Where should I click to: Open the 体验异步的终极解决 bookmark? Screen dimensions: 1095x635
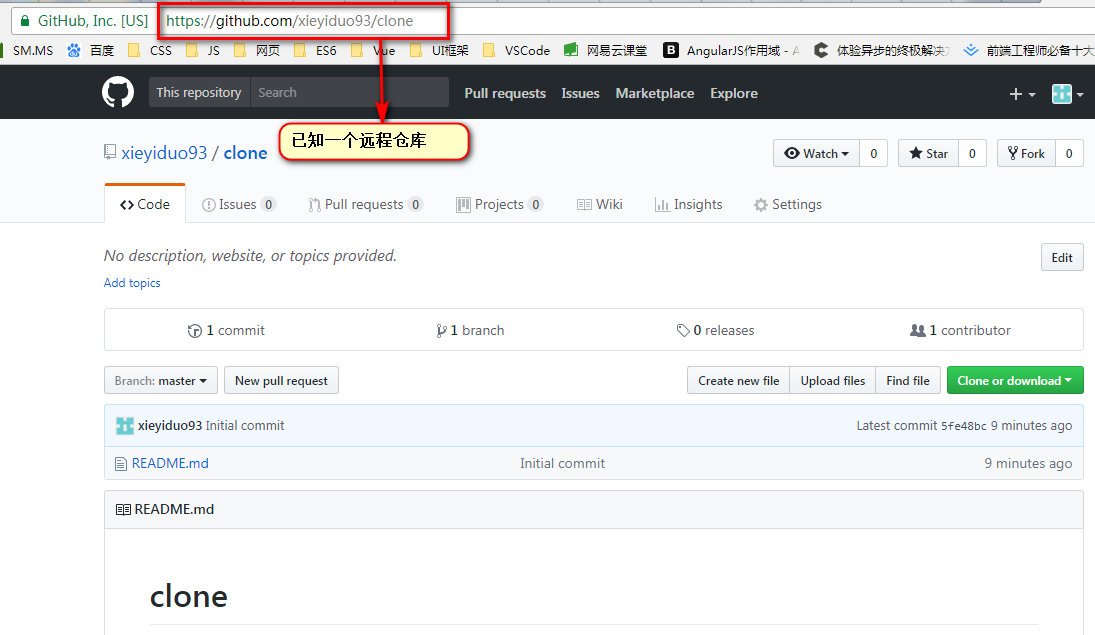881,50
